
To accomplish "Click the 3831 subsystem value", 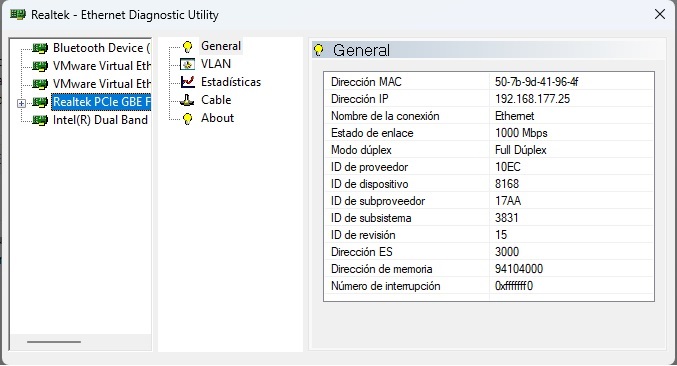I will [x=506, y=218].
